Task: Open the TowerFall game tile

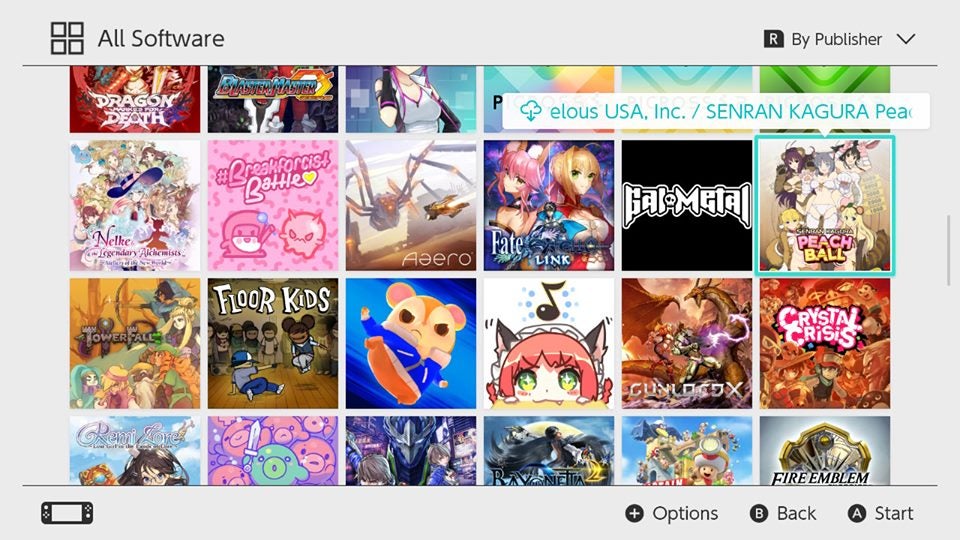Action: pyautogui.click(x=135, y=343)
